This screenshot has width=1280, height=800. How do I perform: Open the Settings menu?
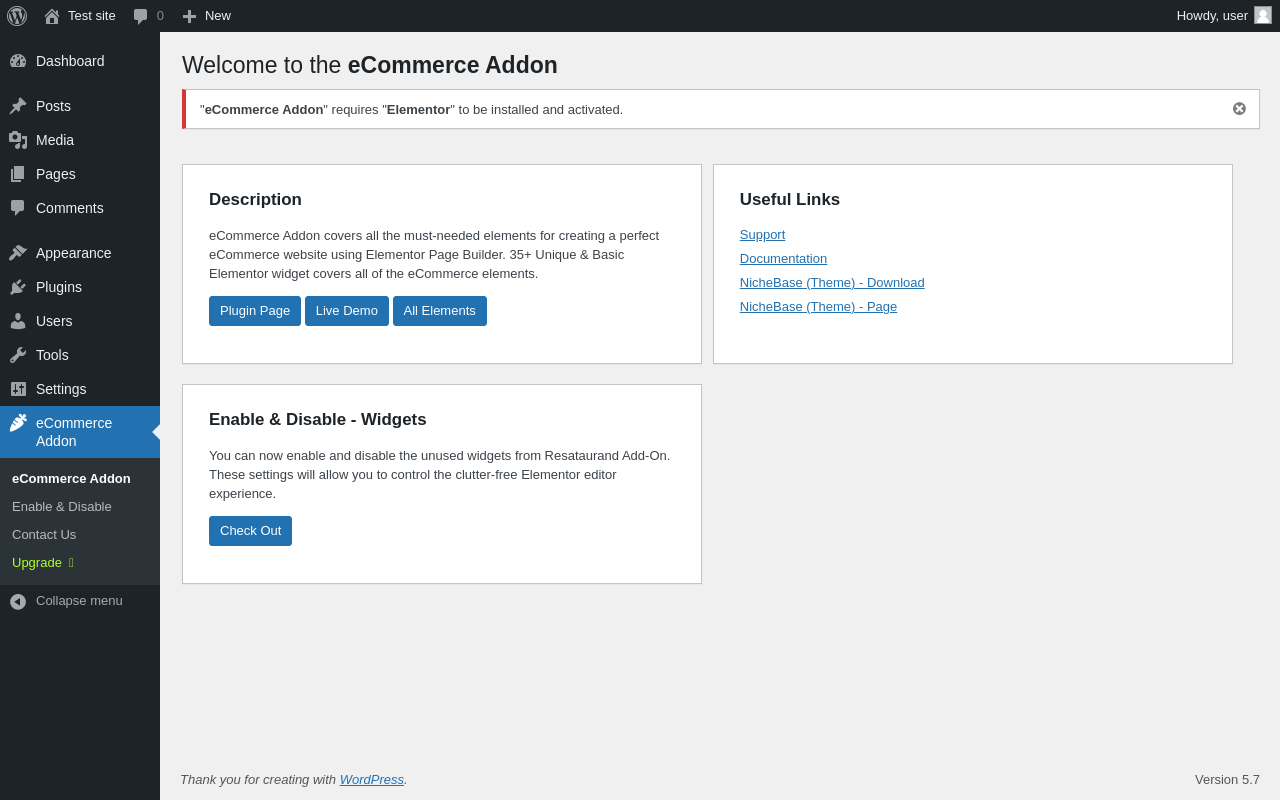pyautogui.click(x=80, y=389)
